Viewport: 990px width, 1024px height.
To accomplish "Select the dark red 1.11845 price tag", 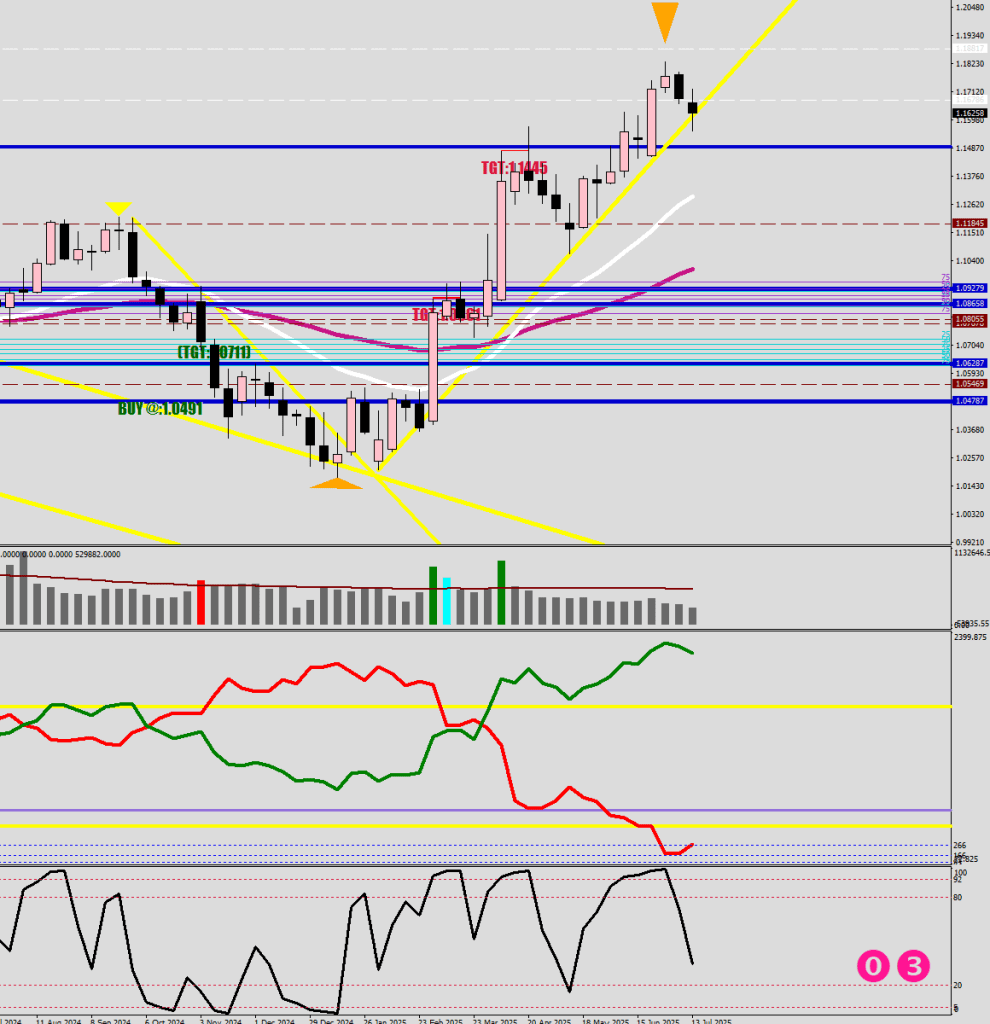I will [x=968, y=223].
